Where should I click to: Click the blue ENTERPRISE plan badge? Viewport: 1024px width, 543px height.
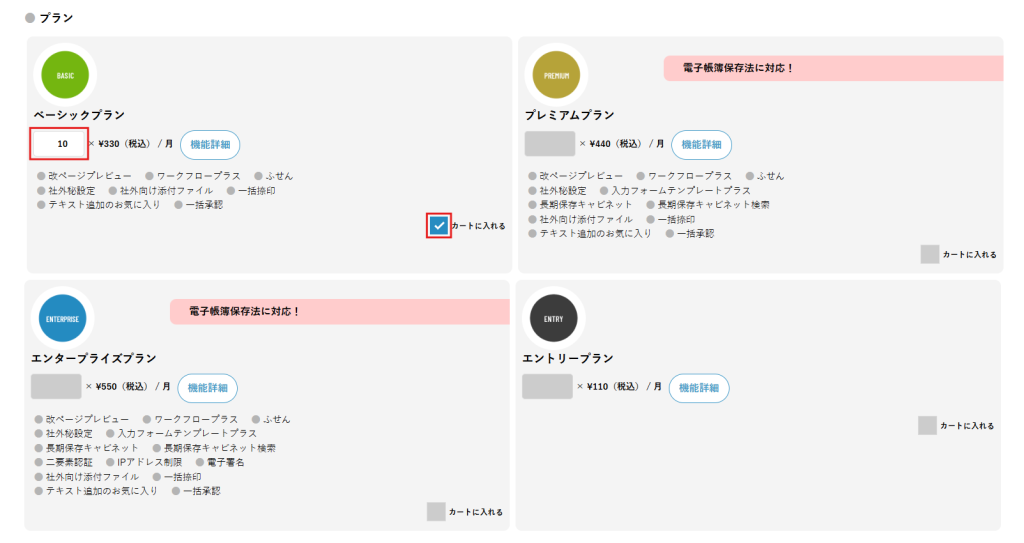pos(63,319)
